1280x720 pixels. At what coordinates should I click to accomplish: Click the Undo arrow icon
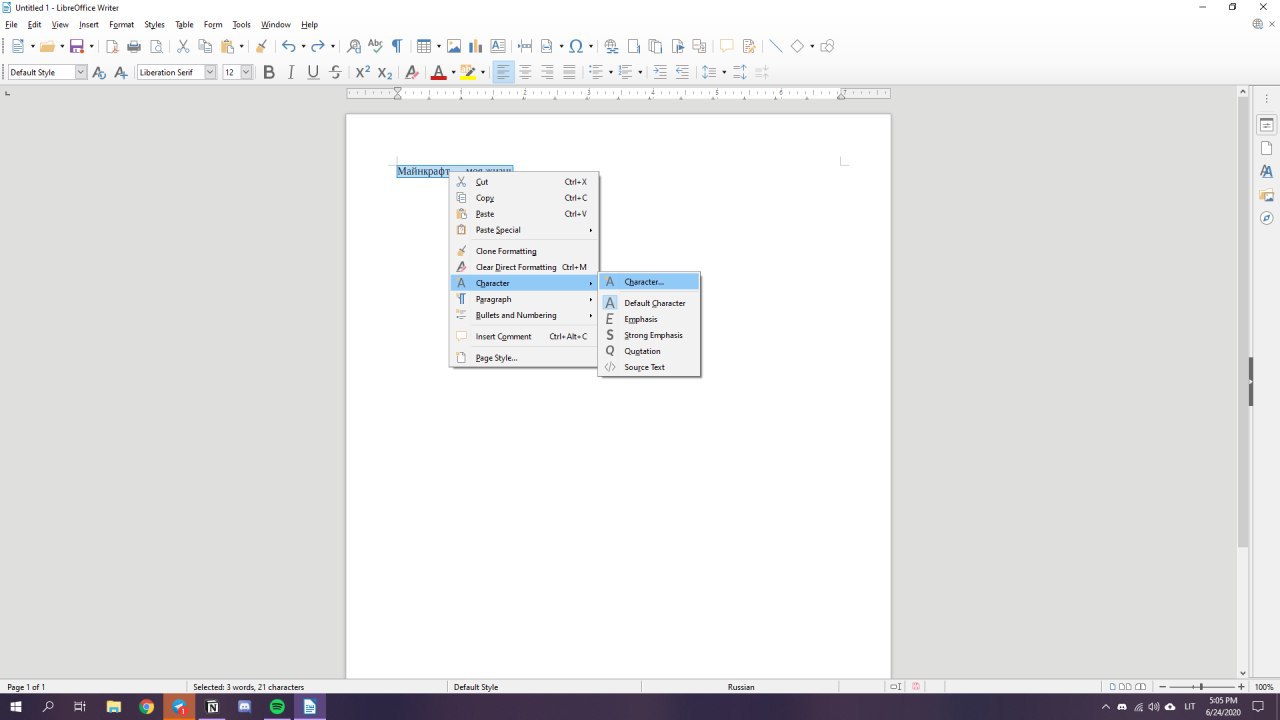click(288, 46)
